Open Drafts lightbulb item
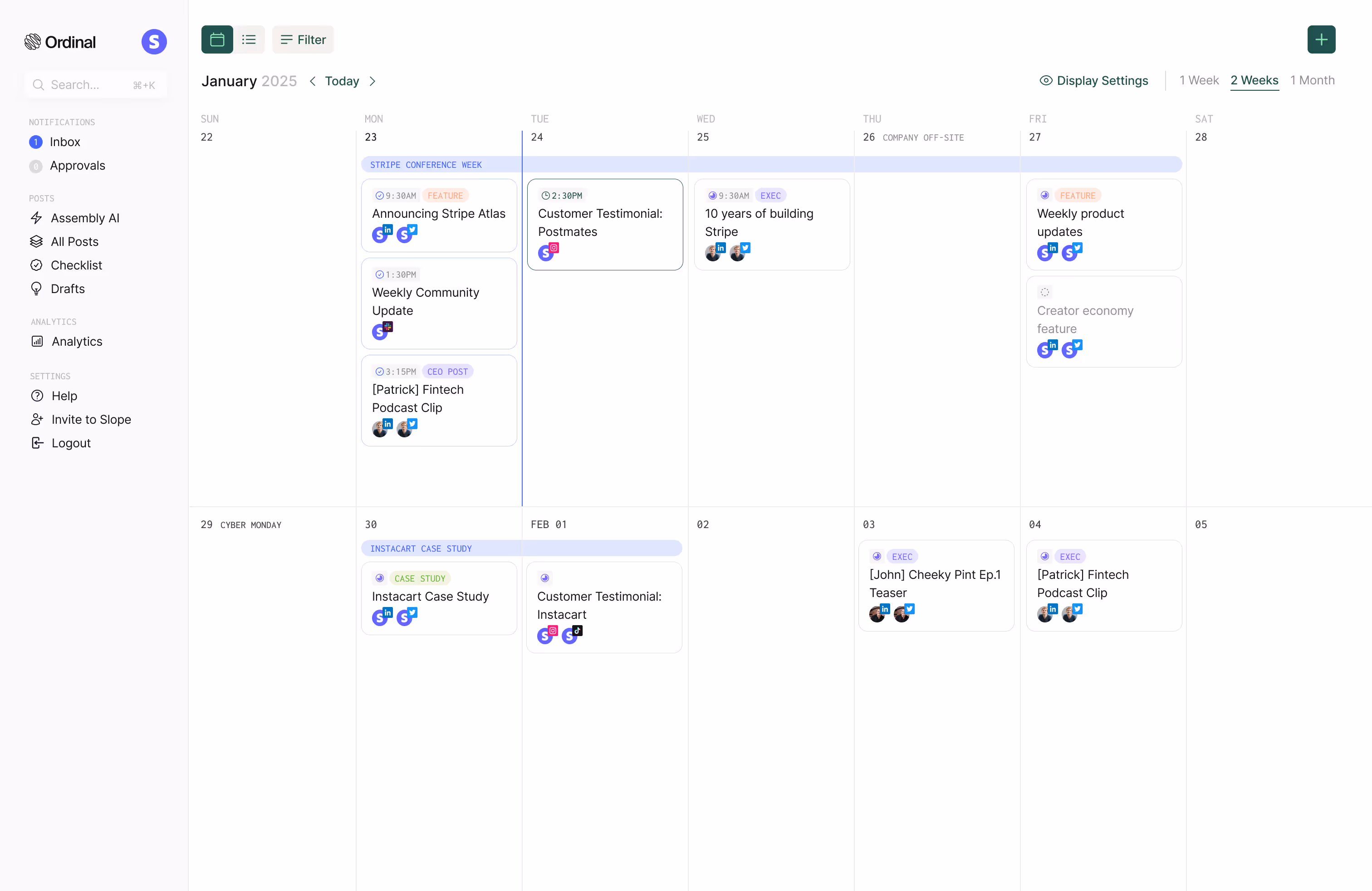1372x891 pixels. (x=67, y=289)
